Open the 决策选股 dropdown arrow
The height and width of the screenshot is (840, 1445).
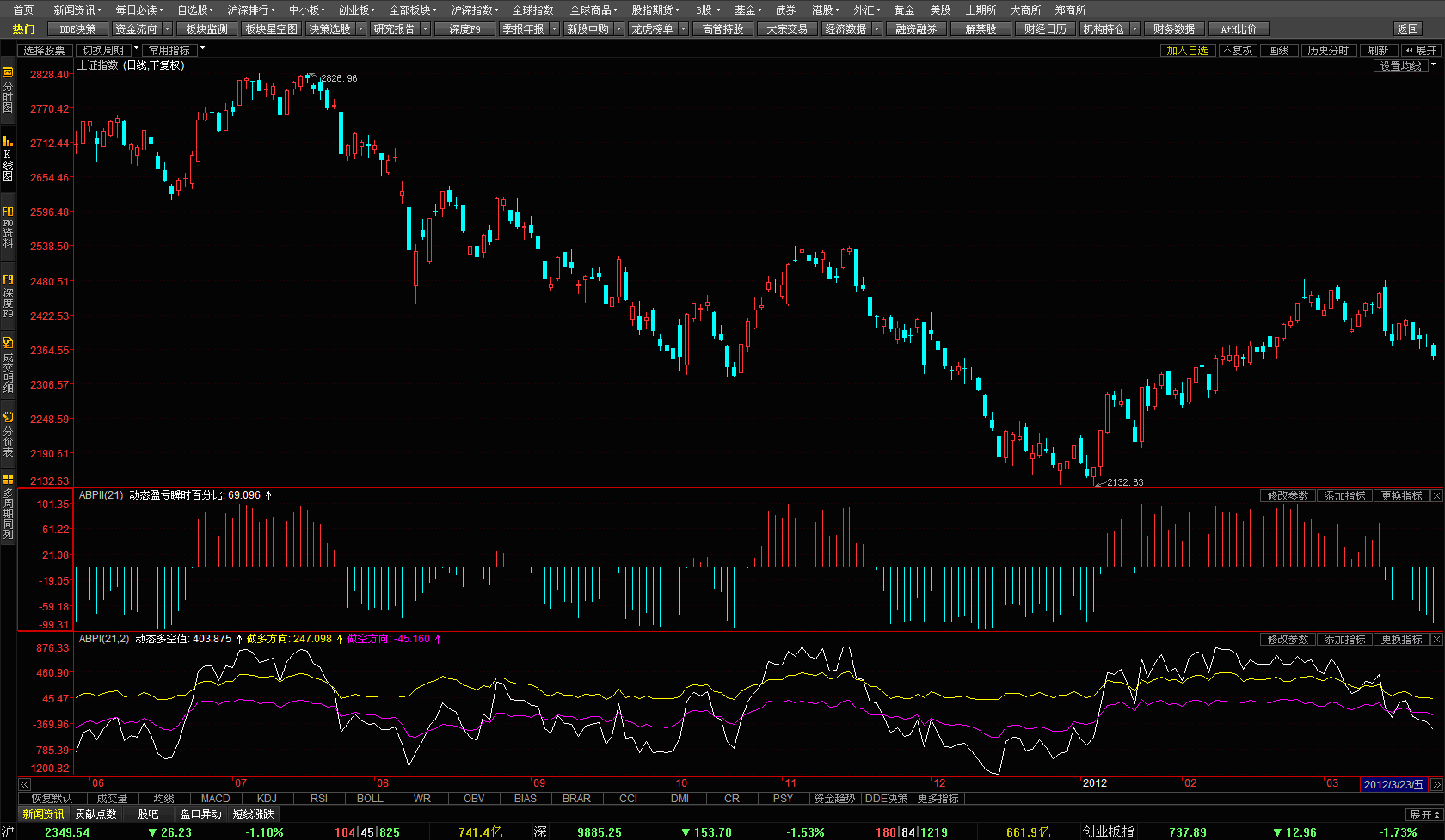click(360, 29)
